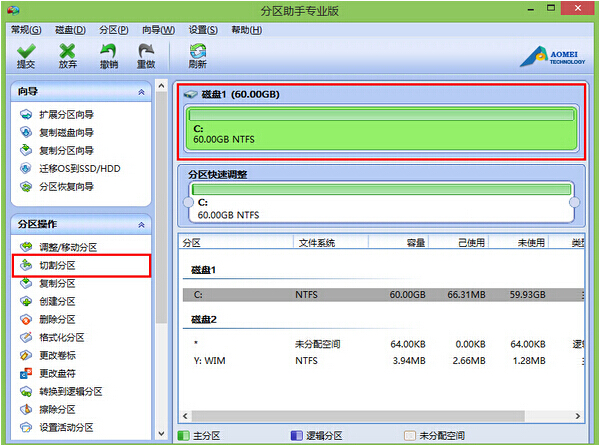Click the table horizontal scroll left arrow
Image resolution: width=599 pixels, height=445 pixels.
[x=185, y=416]
